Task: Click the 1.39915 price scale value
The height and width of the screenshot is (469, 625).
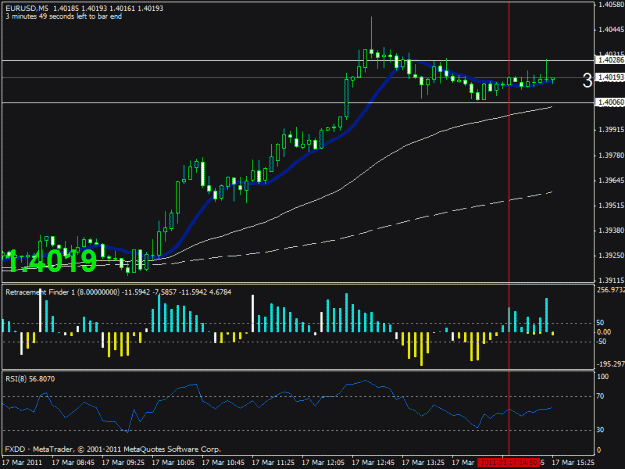Action: pyautogui.click(x=611, y=130)
